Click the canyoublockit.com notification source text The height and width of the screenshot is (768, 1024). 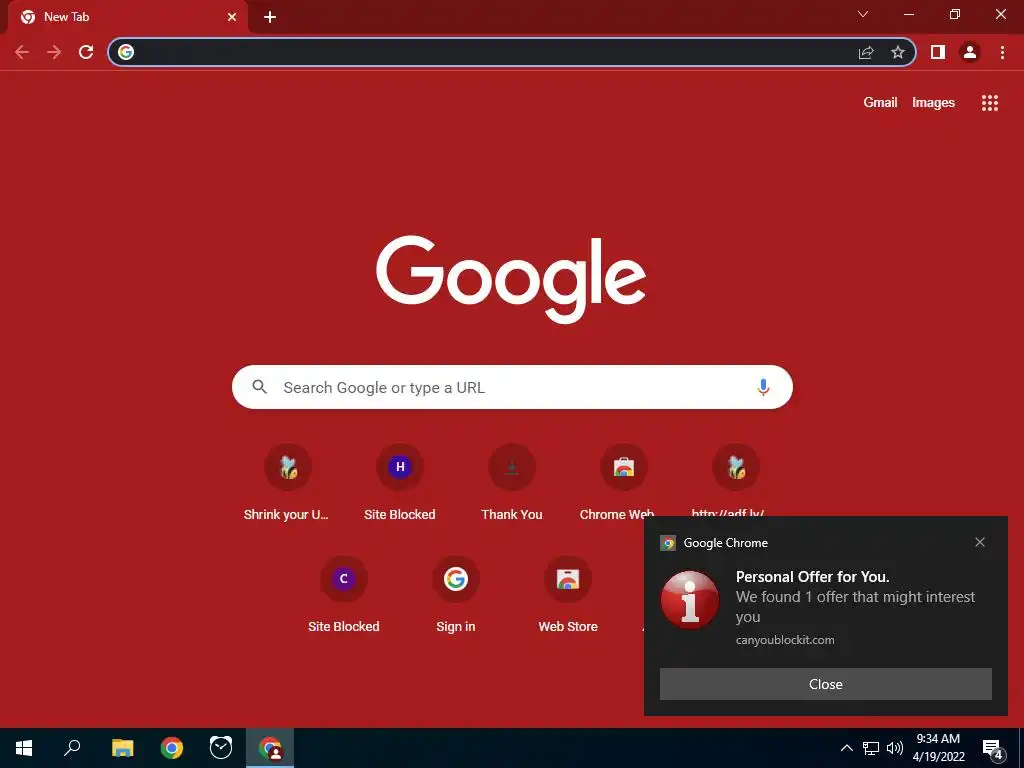click(x=785, y=640)
